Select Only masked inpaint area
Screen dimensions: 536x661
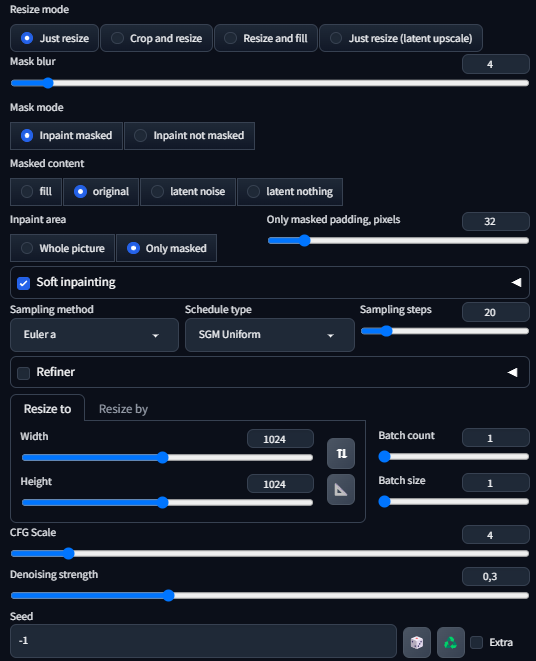167,248
